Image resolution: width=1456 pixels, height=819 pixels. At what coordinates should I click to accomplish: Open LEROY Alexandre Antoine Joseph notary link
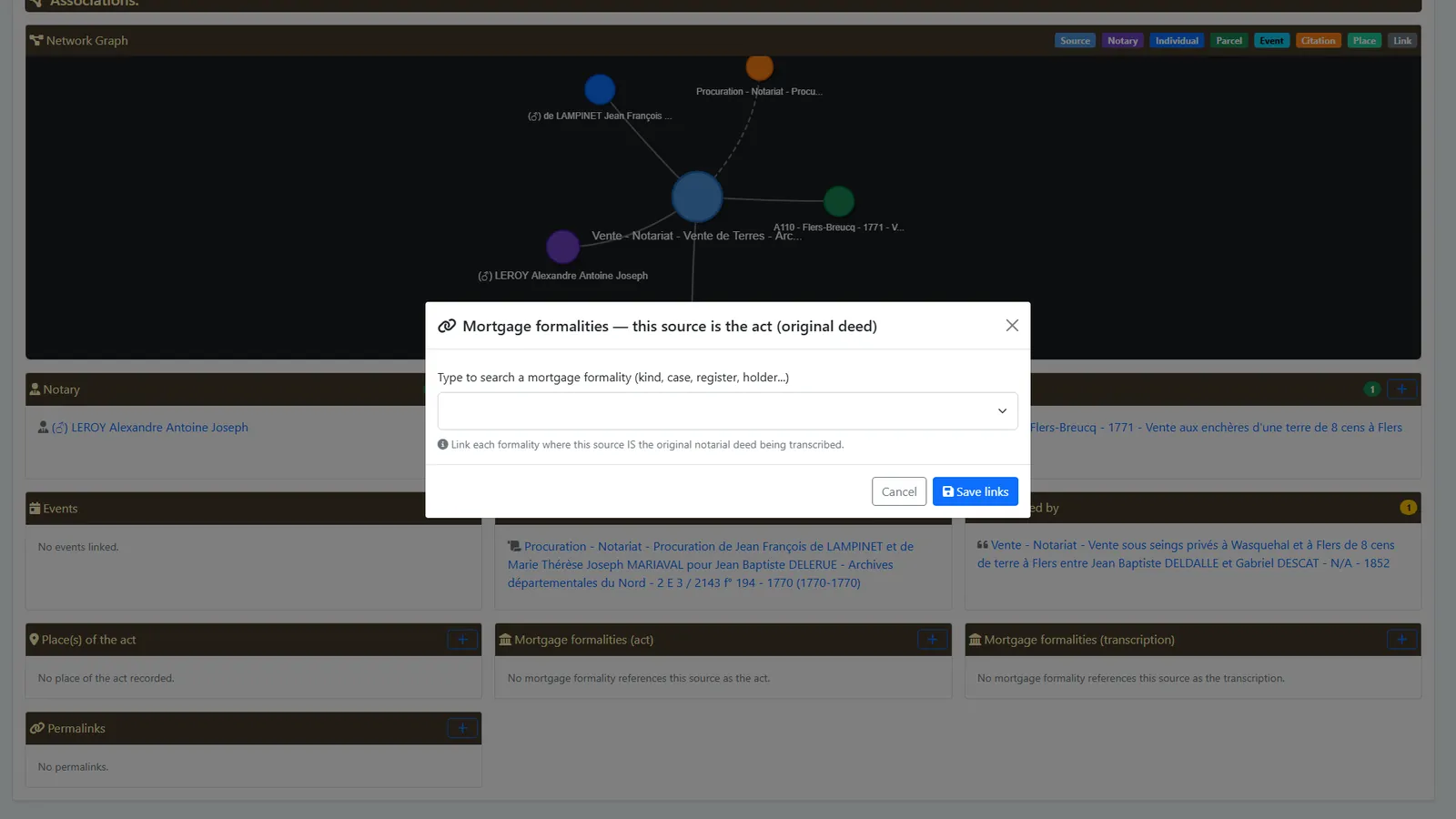tap(150, 428)
